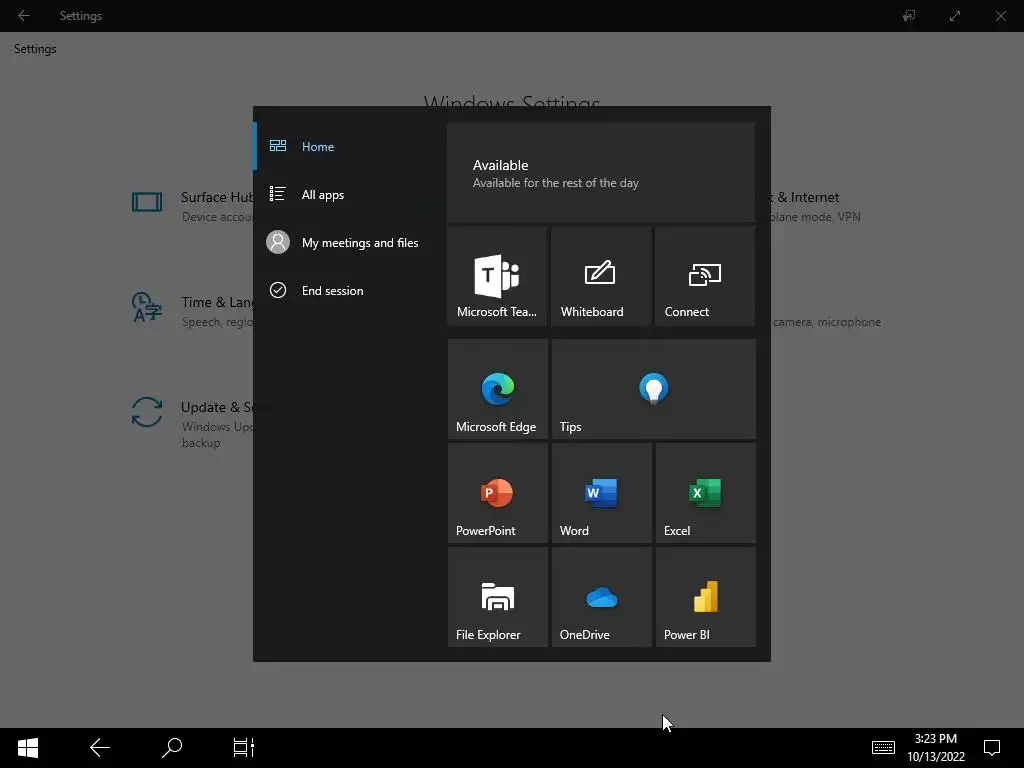Click the Windows Start button
1024x768 pixels.
coord(28,748)
